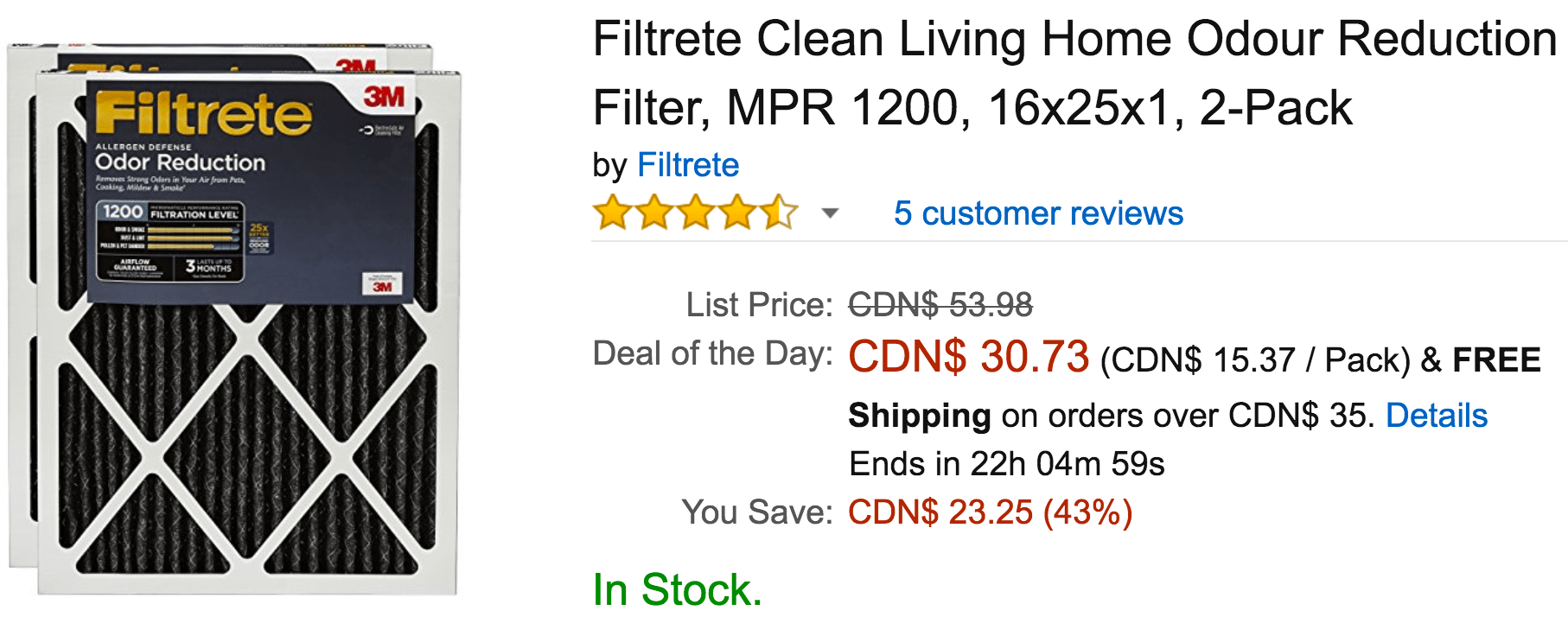The image size is (1568, 617).
Task: Click the You Save CDN$ 23.25 amount
Action: 990,512
